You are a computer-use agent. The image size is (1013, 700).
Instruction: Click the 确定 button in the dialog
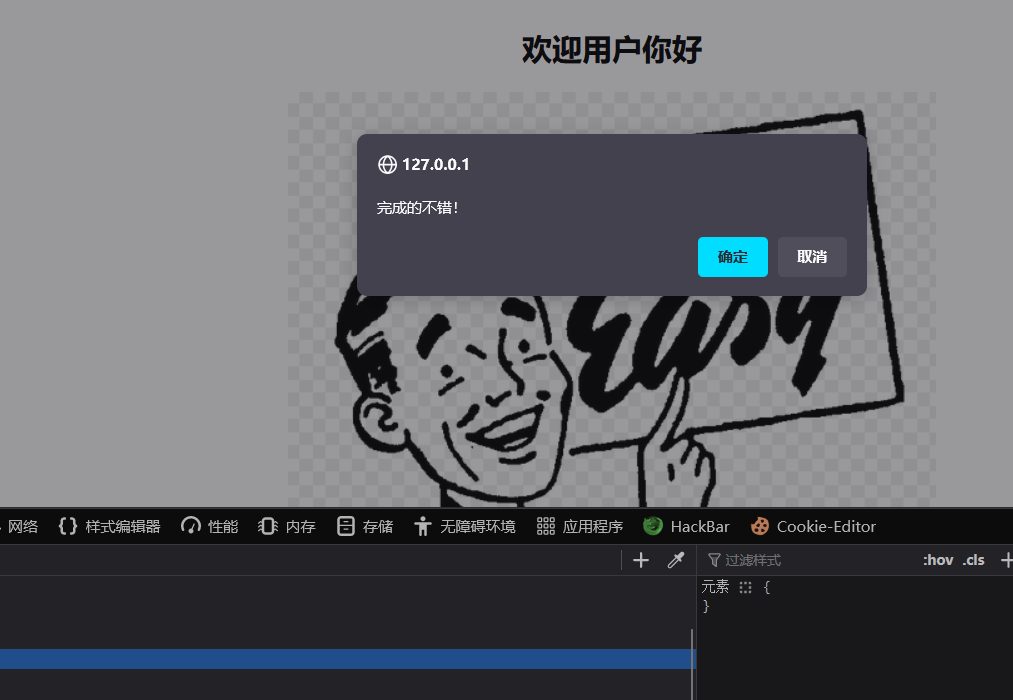732,257
